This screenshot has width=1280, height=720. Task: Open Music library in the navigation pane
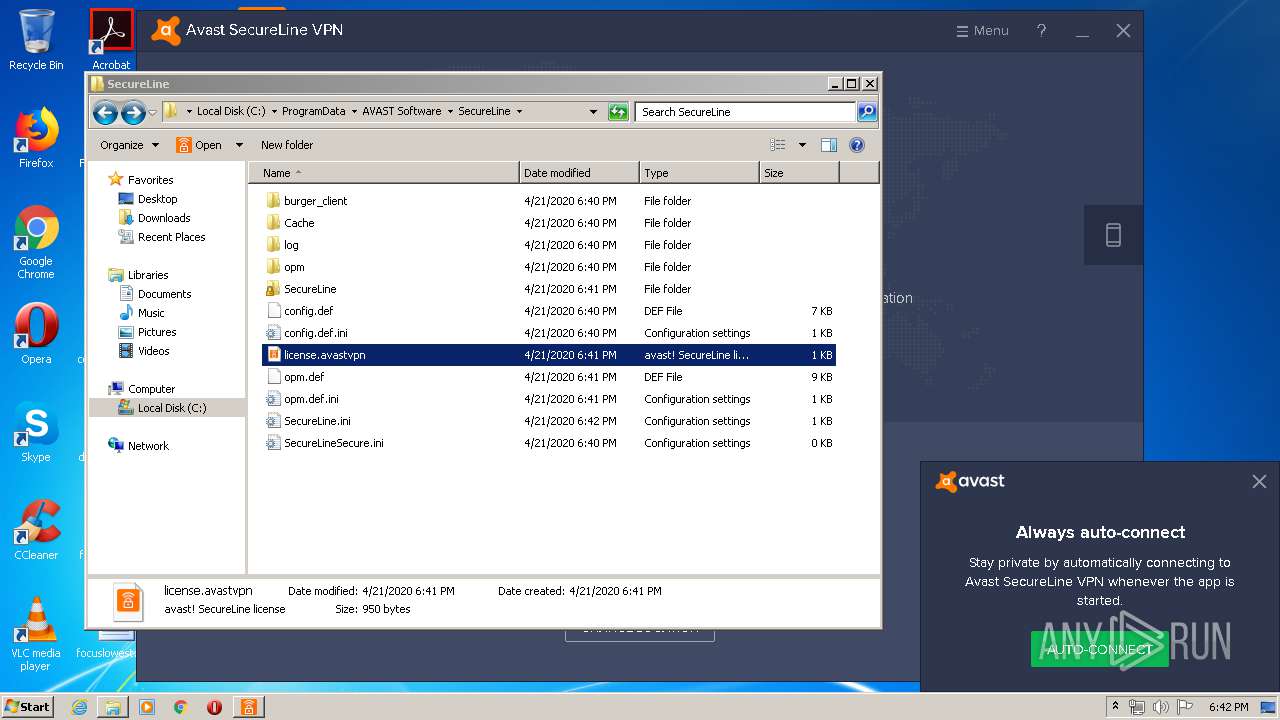point(141,313)
